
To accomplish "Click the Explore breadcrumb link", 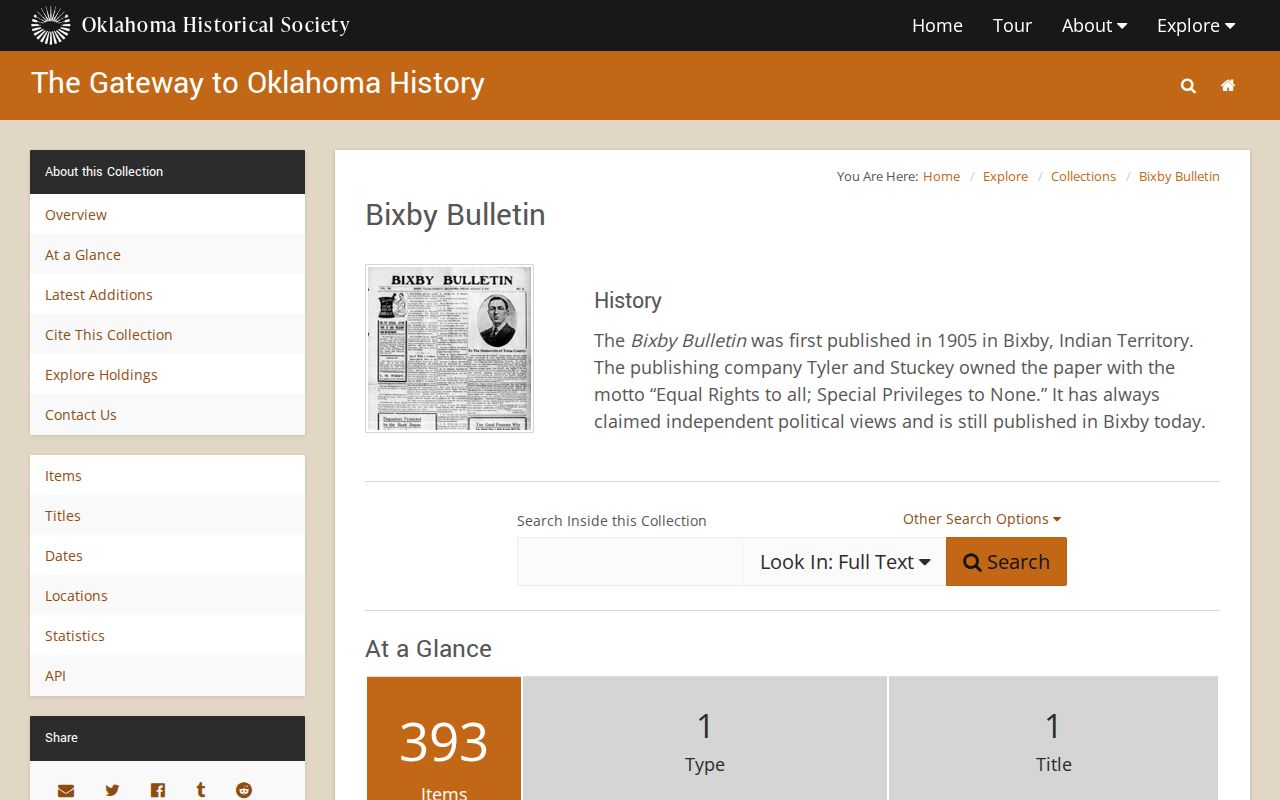I will tap(1005, 176).
